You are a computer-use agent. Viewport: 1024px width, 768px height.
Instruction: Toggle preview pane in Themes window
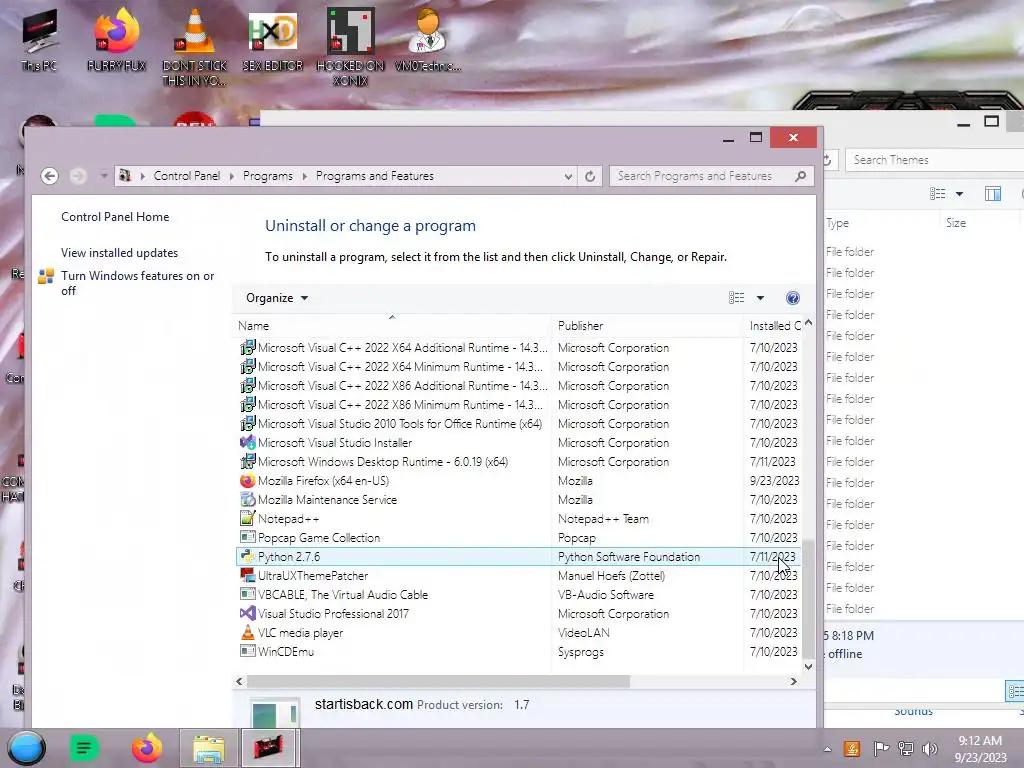pyautogui.click(x=993, y=193)
